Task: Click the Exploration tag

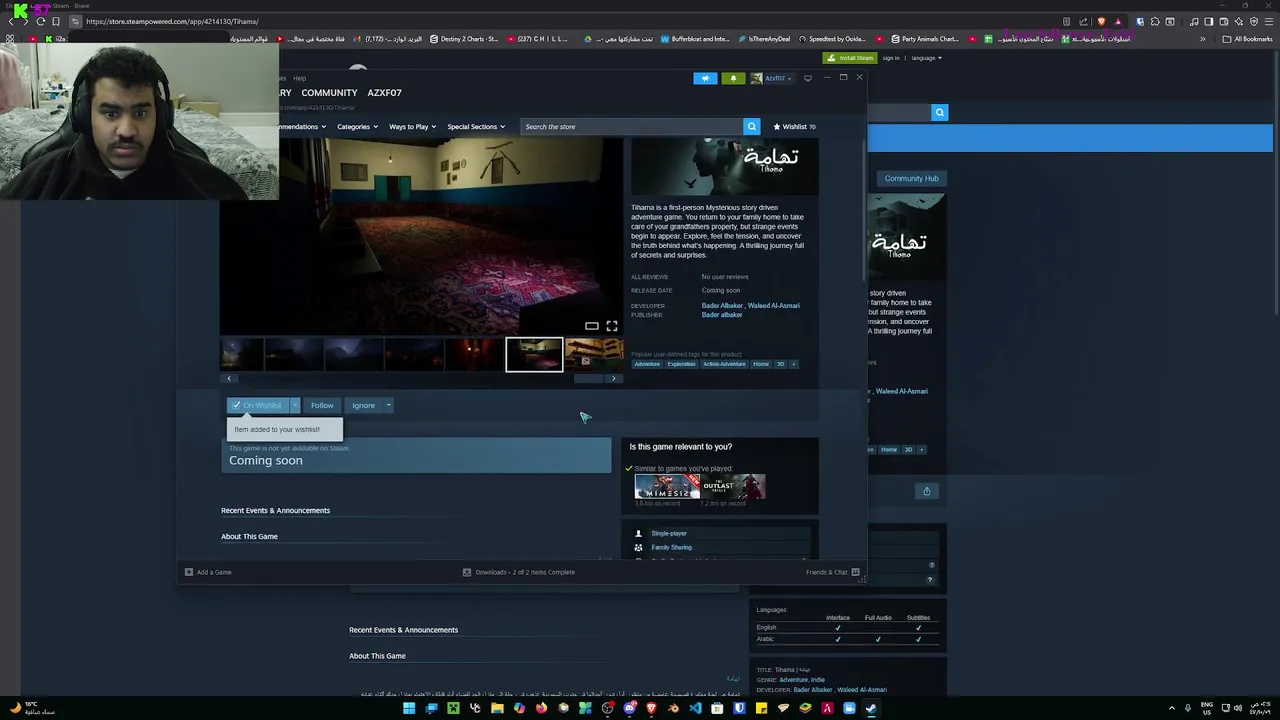Action: click(x=681, y=364)
